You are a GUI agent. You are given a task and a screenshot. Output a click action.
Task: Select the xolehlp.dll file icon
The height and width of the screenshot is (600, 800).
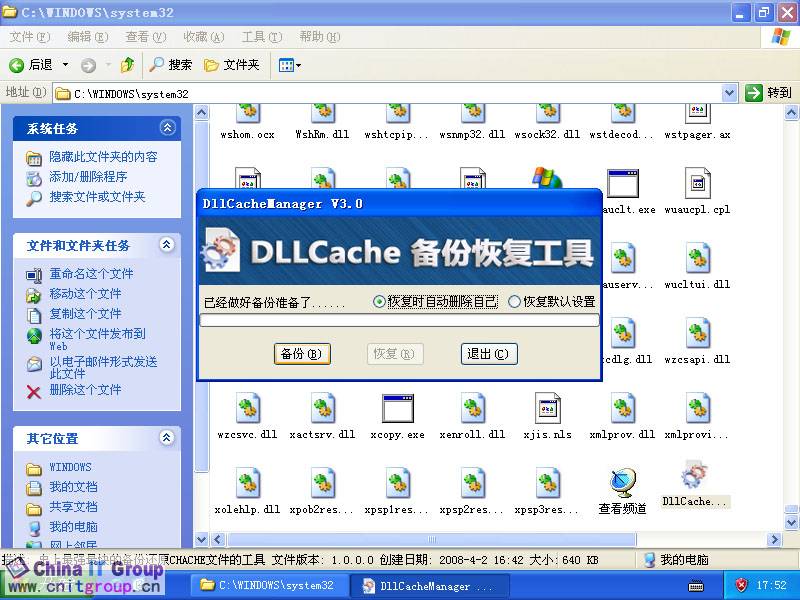click(248, 483)
